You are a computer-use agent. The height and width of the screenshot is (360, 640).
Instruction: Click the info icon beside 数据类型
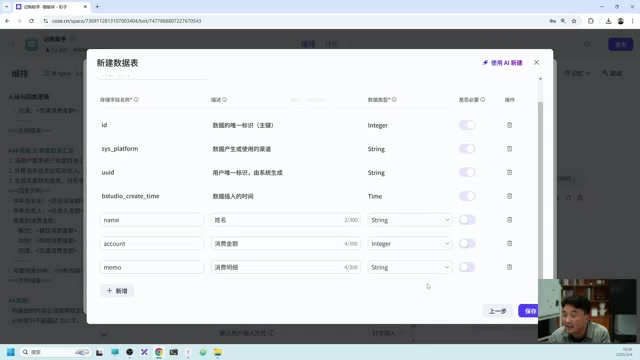[394, 100]
